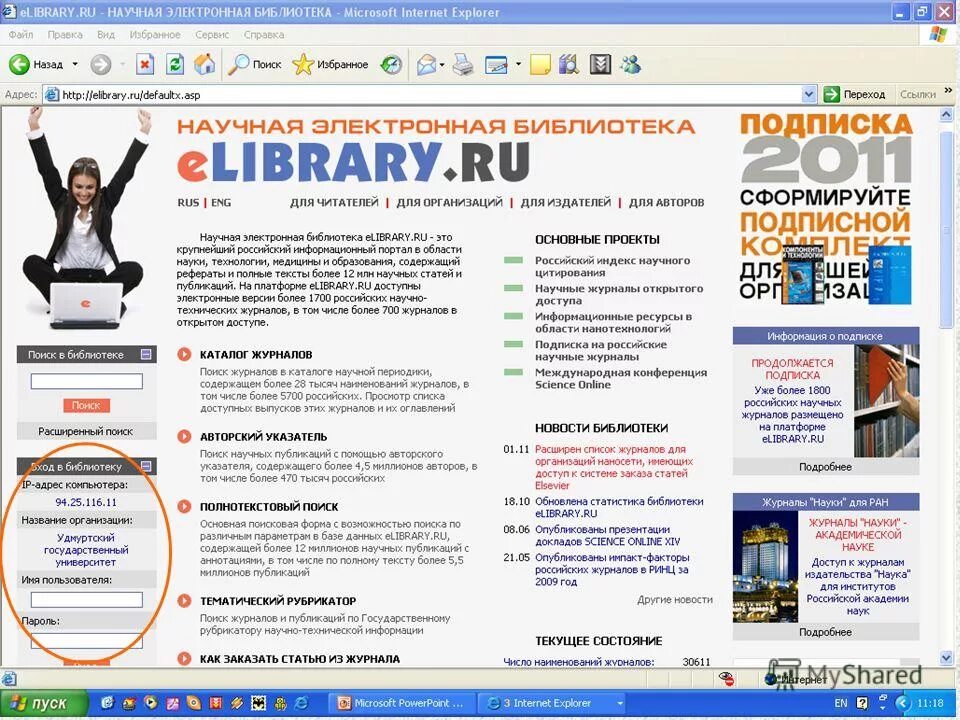Image resolution: width=960 pixels, height=720 pixels.
Task: Open the Файл menu
Action: pos(21,34)
